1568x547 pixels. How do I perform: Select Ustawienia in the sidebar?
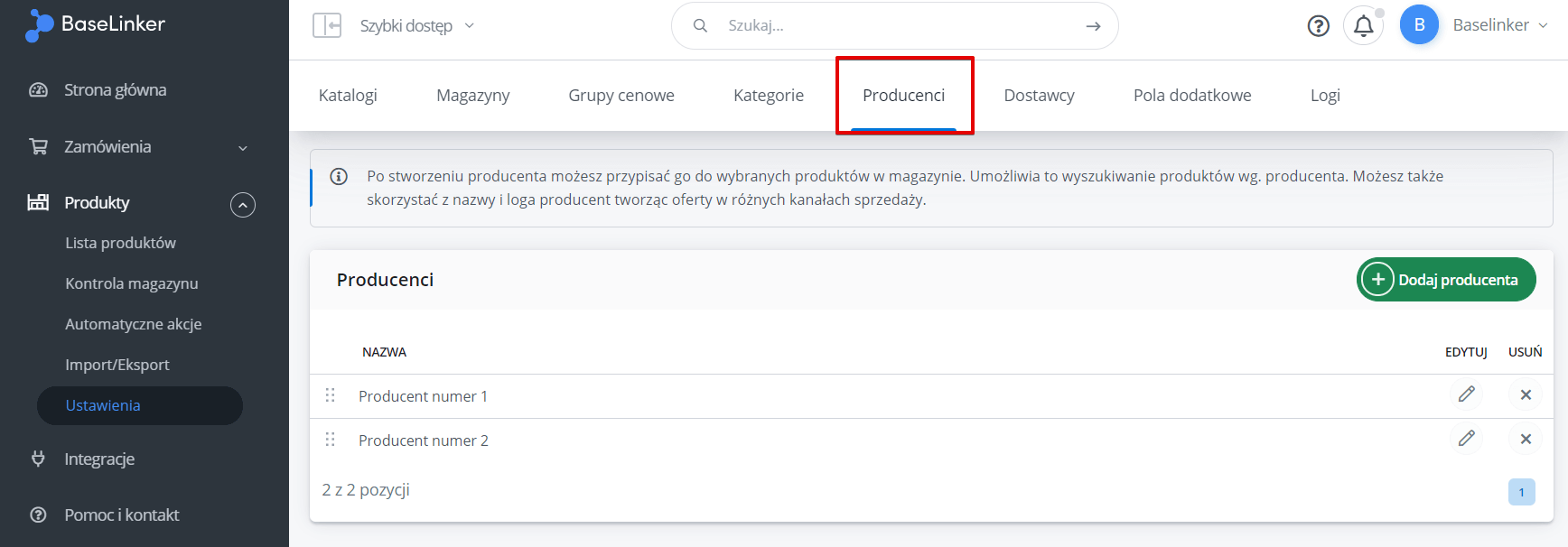tap(140, 405)
